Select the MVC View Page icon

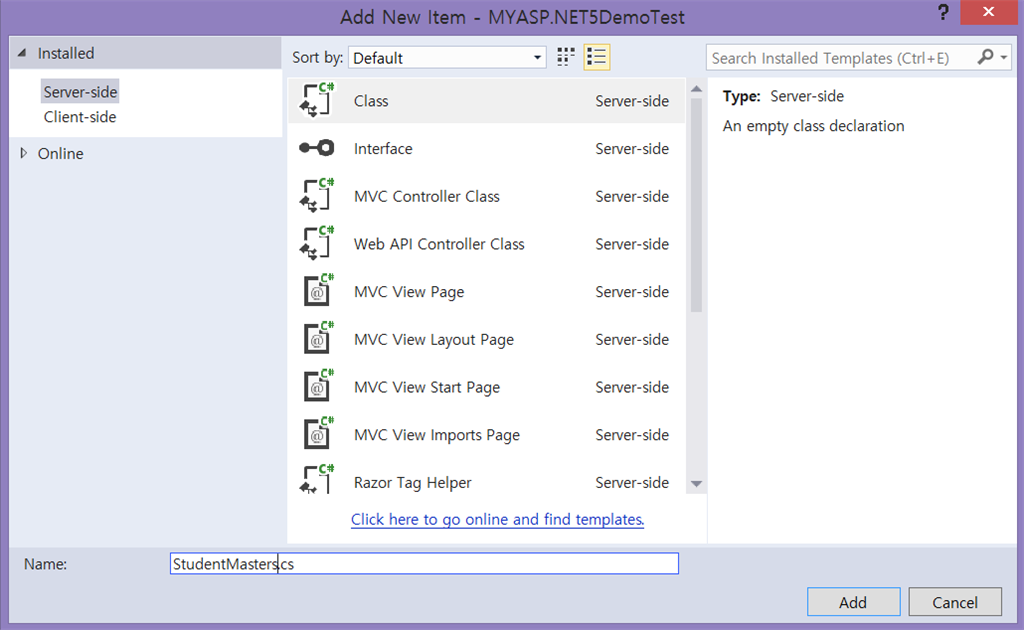tap(317, 292)
